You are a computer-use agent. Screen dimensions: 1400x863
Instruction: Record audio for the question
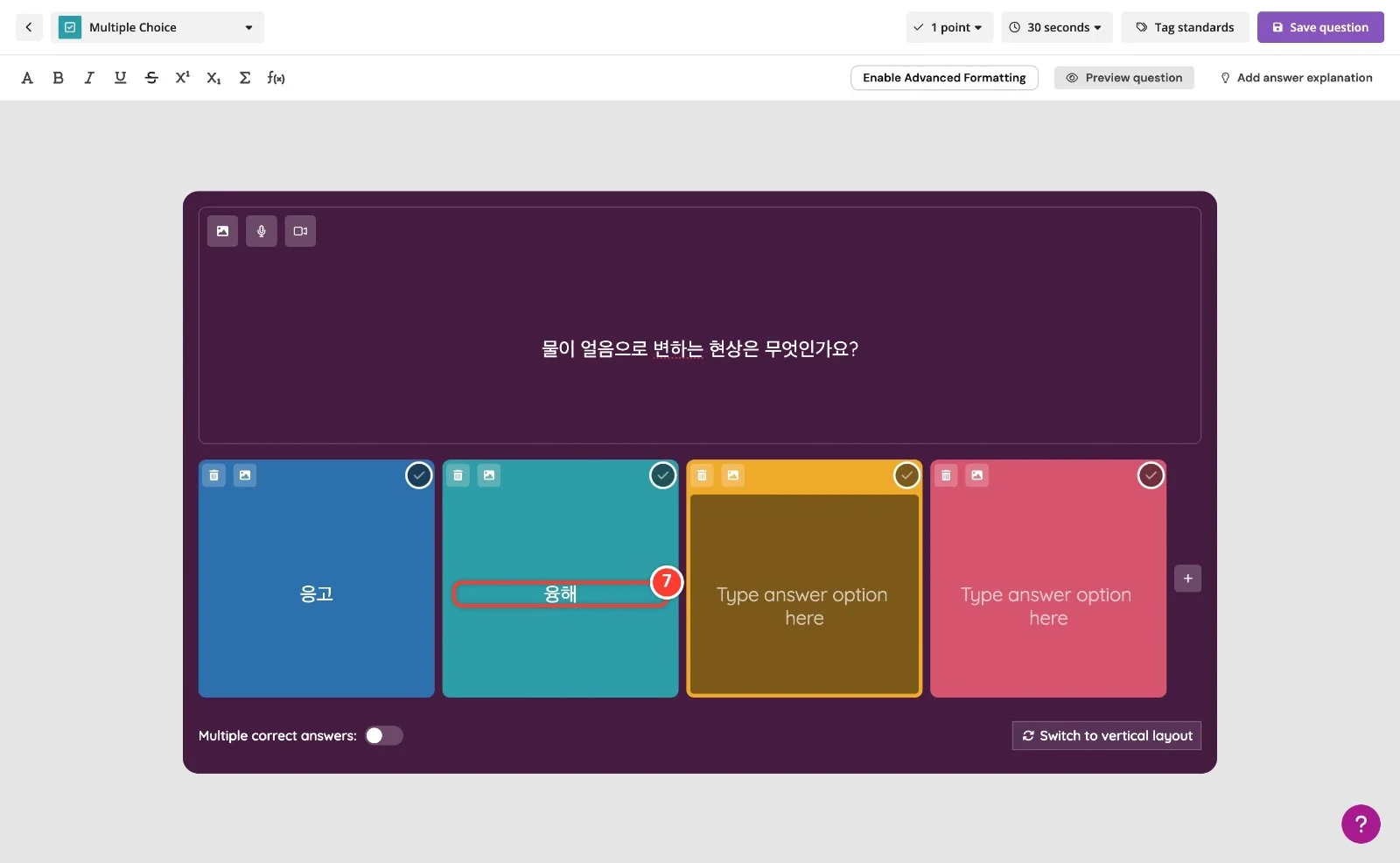tap(261, 231)
